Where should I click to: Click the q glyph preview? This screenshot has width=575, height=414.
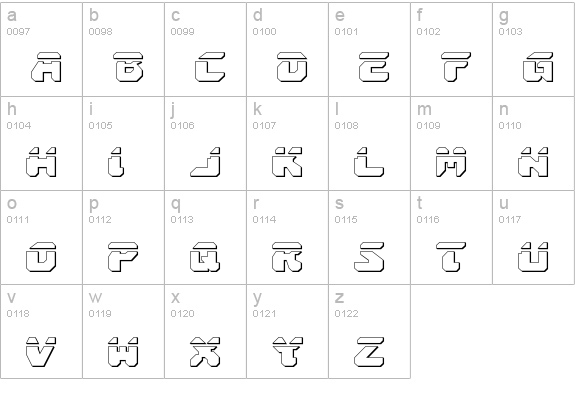205,257
